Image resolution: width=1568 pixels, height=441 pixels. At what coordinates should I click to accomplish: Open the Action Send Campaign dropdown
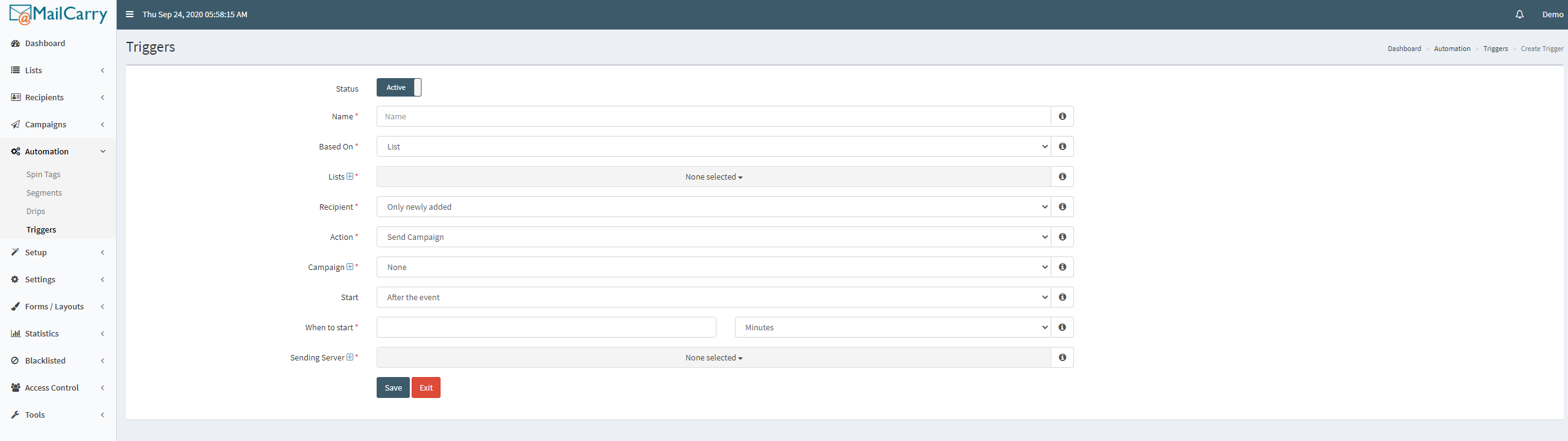714,237
